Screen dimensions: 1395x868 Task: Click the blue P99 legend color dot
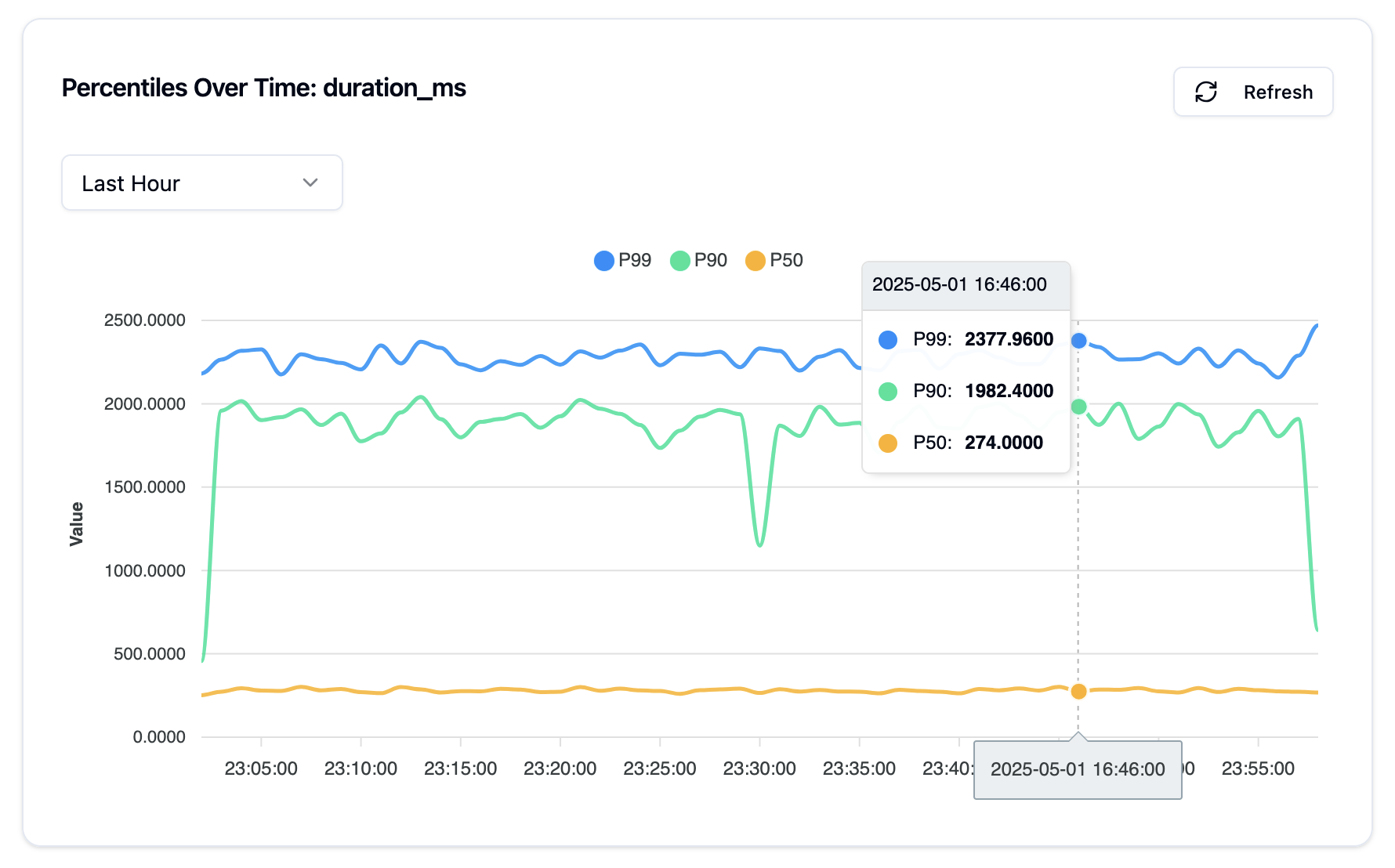[x=603, y=261]
